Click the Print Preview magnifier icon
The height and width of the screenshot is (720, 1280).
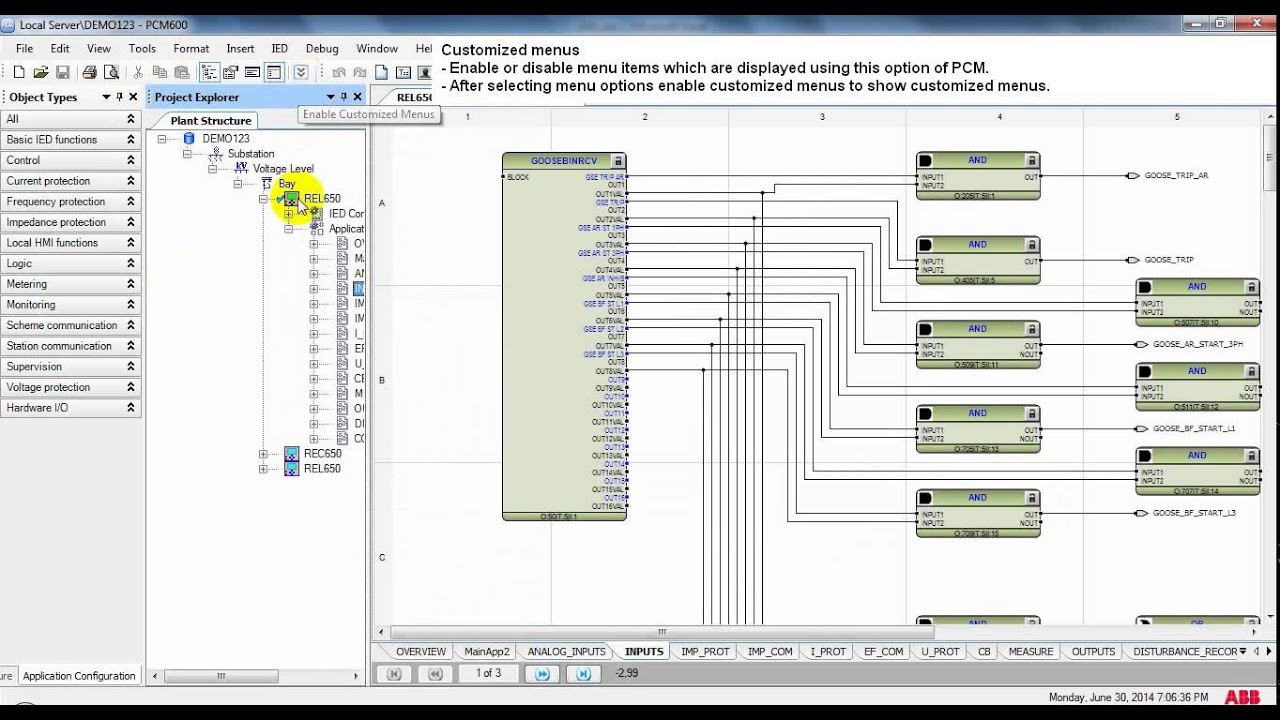pyautogui.click(x=111, y=72)
